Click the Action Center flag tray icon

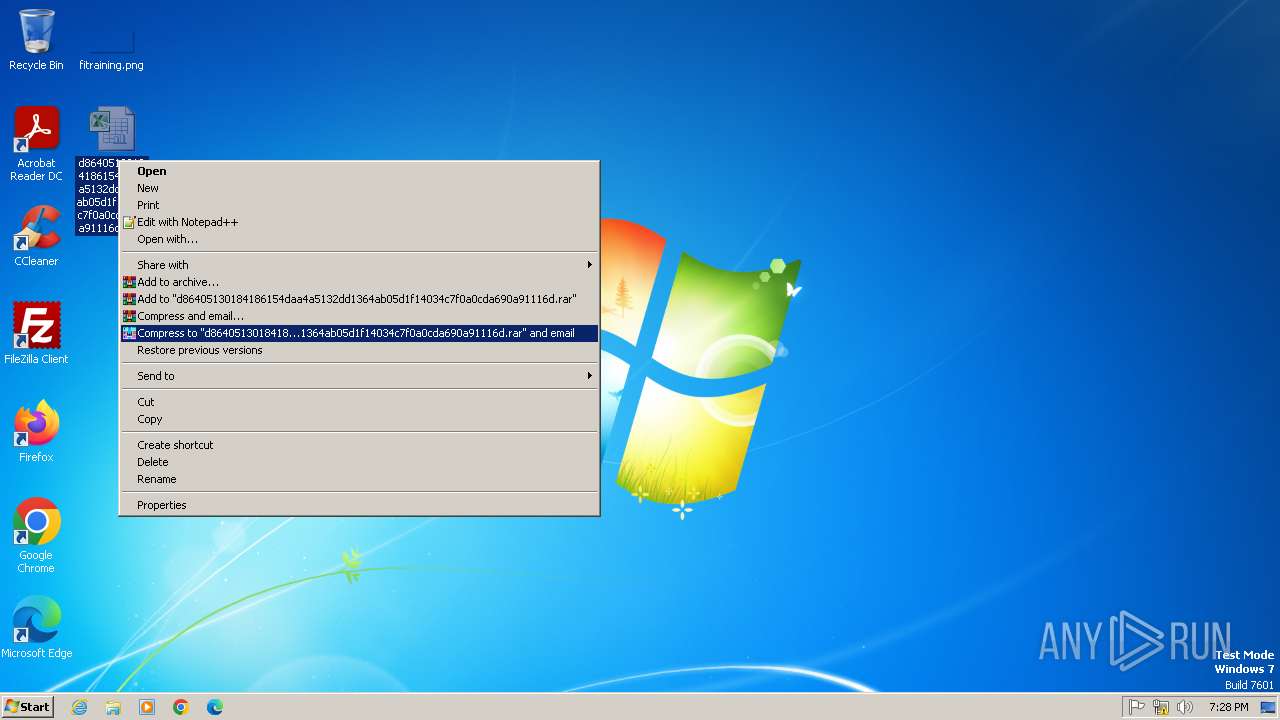point(1137,707)
